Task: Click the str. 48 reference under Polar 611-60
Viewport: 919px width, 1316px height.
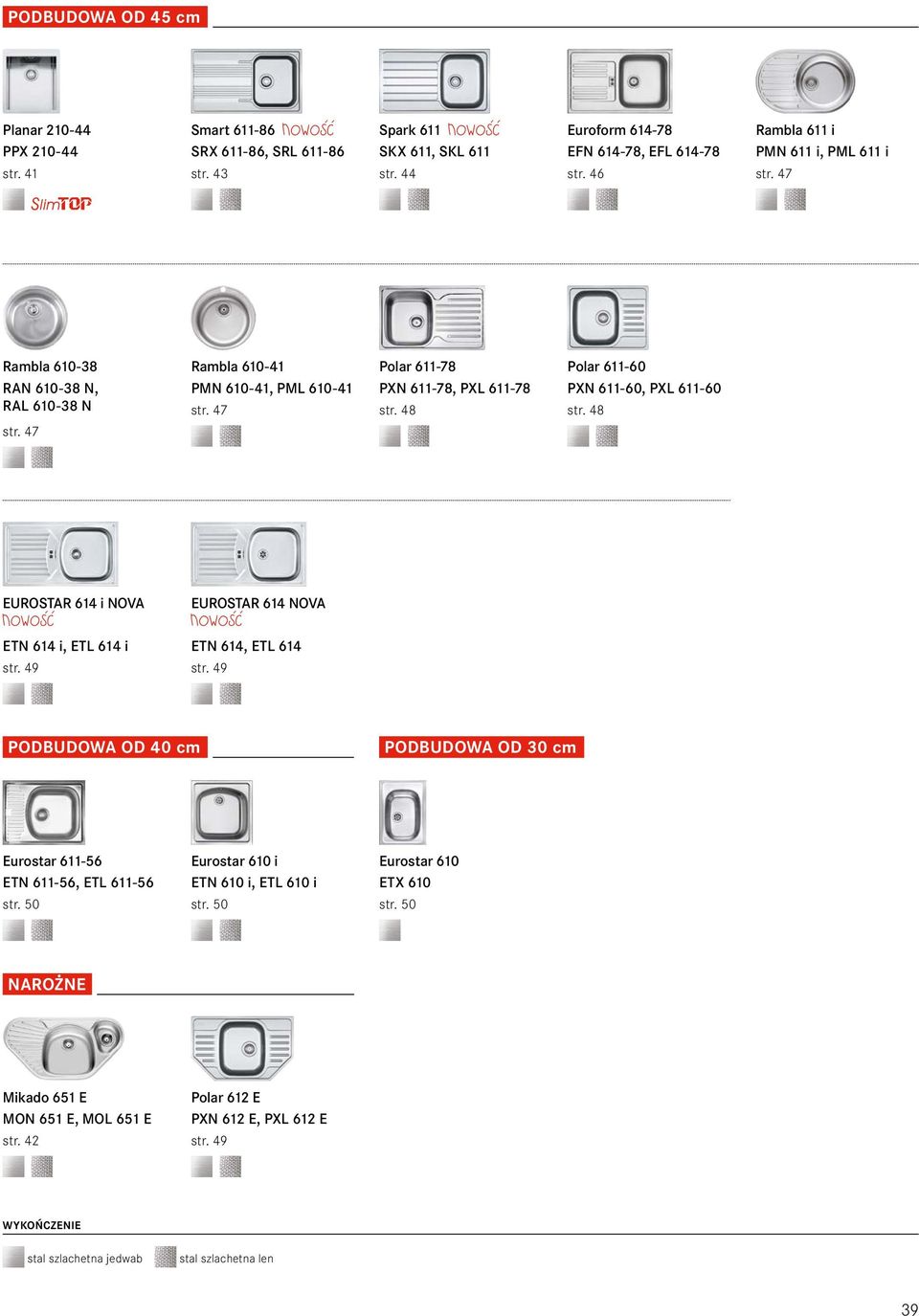Action: coord(586,411)
